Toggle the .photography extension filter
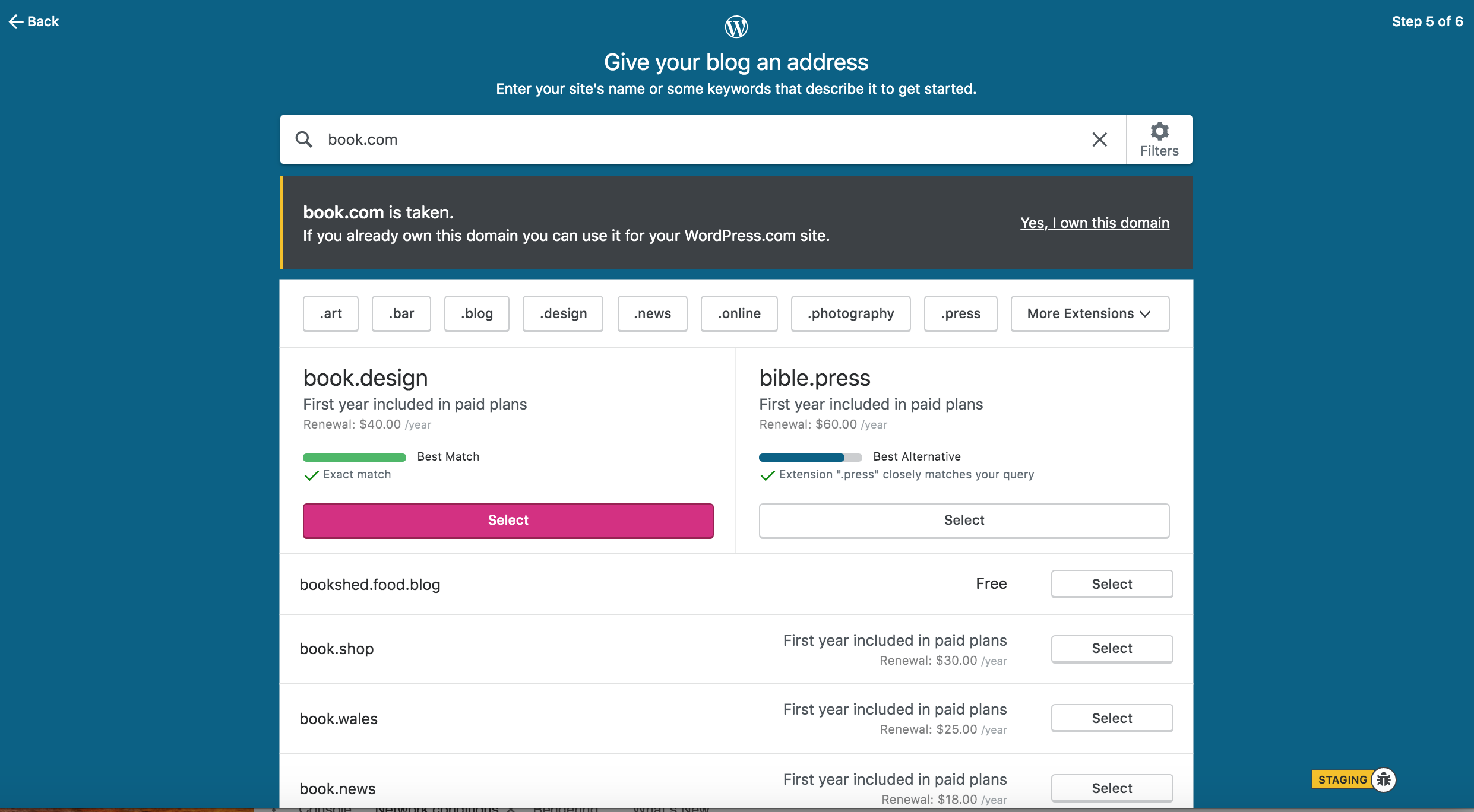The image size is (1474, 812). [x=850, y=313]
